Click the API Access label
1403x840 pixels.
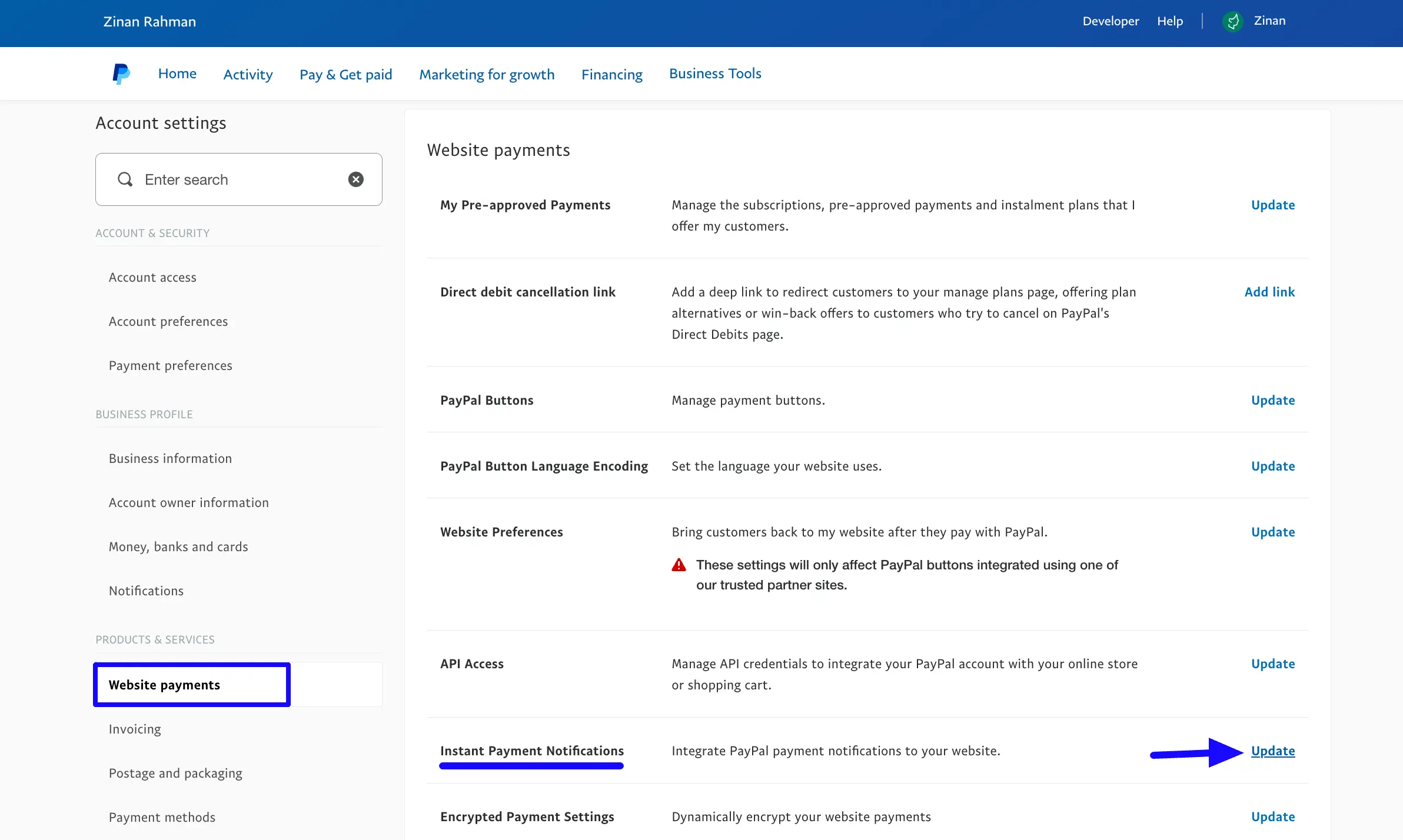click(x=472, y=664)
